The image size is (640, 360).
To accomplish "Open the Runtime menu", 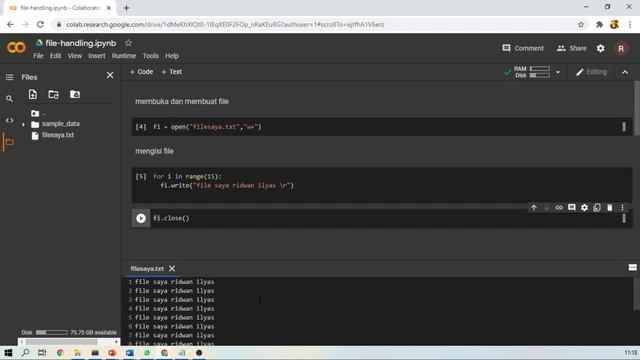I will coord(124,56).
